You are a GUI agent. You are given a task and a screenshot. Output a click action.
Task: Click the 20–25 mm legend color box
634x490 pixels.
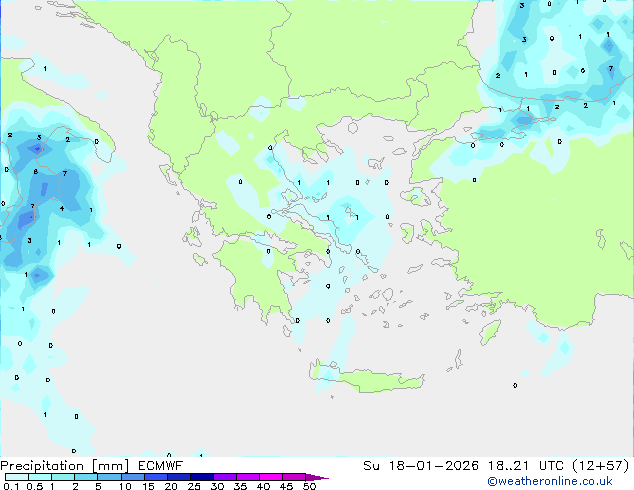178,477
